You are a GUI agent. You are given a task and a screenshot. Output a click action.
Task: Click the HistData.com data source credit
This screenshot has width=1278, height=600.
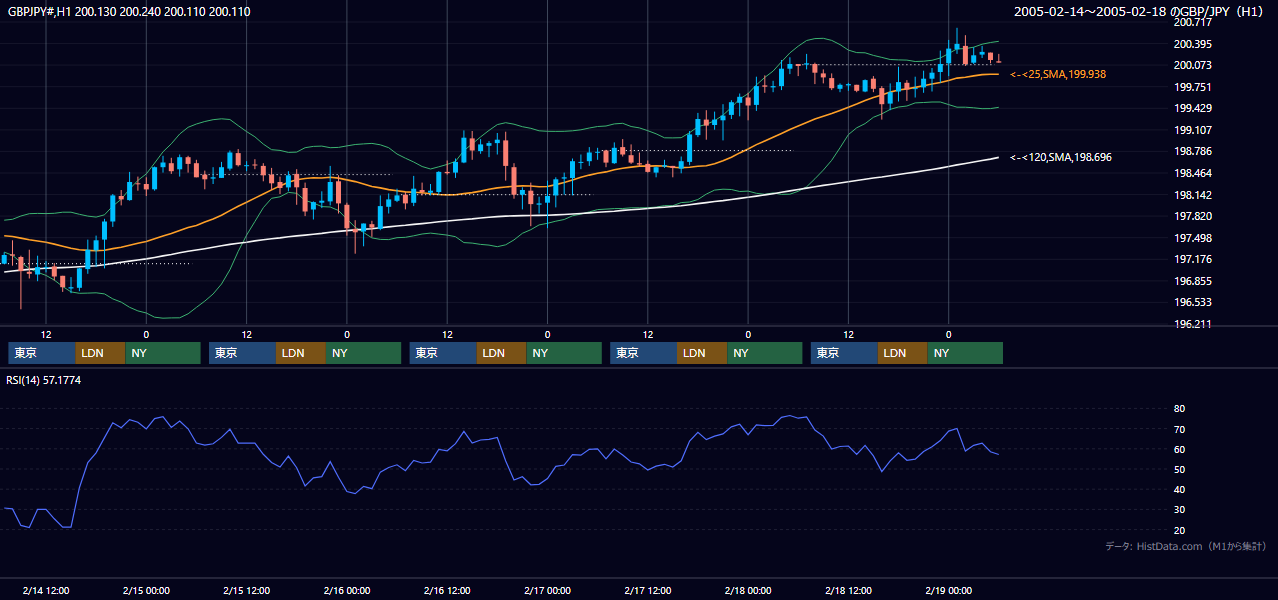click(x=1185, y=546)
